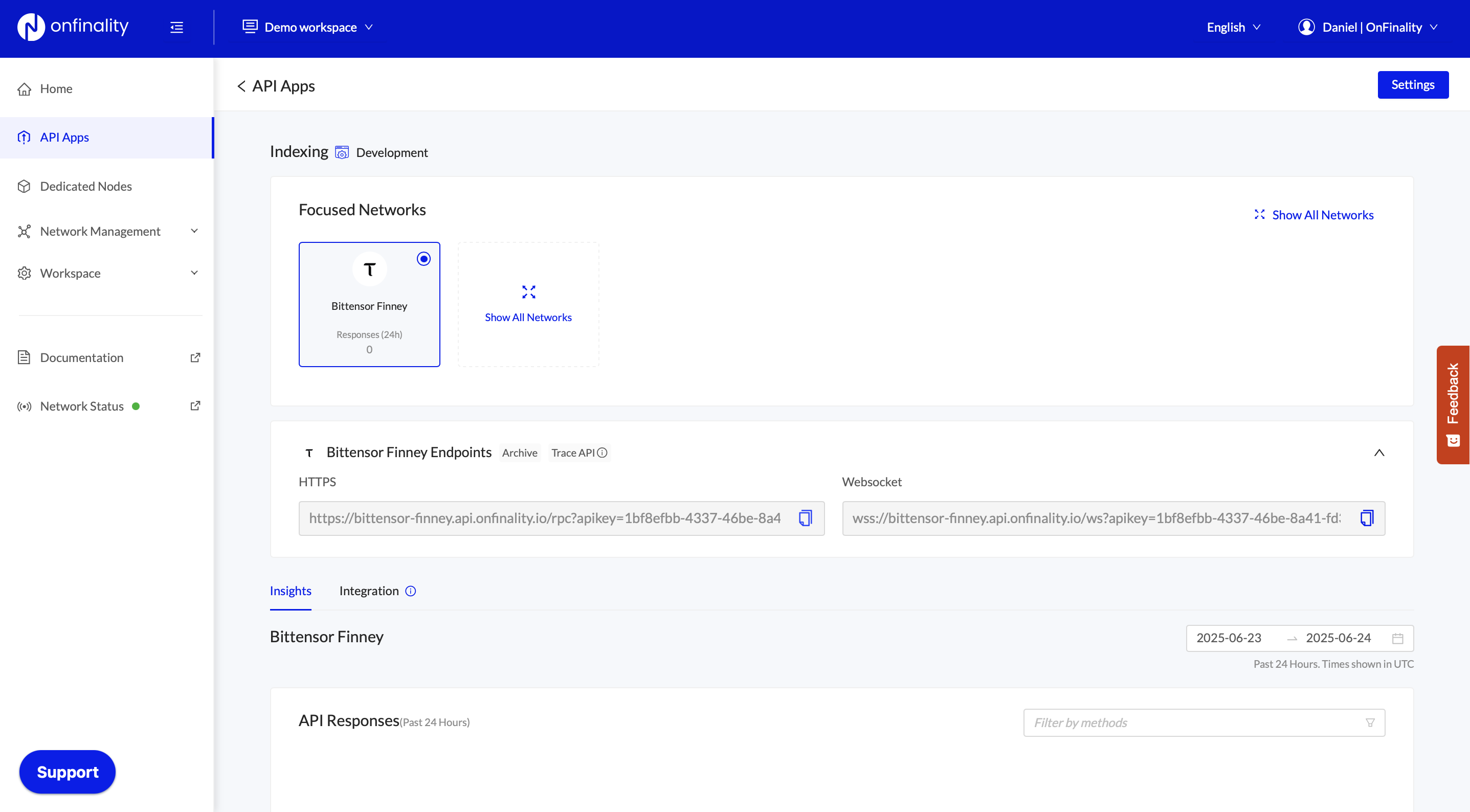Viewport: 1470px width, 812px height.
Task: Open the date range calendar picker
Action: point(1397,638)
